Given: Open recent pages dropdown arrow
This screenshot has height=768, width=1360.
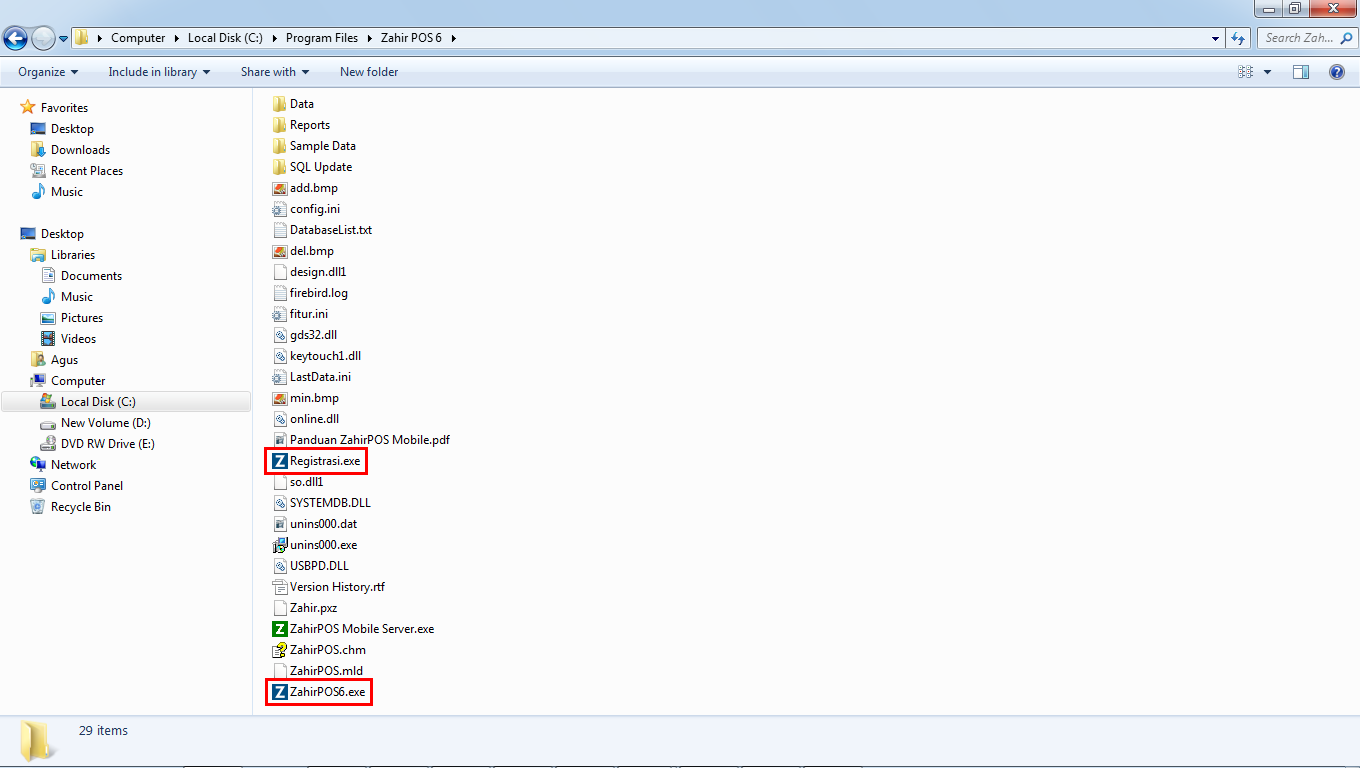Looking at the screenshot, I should click(x=64, y=38).
